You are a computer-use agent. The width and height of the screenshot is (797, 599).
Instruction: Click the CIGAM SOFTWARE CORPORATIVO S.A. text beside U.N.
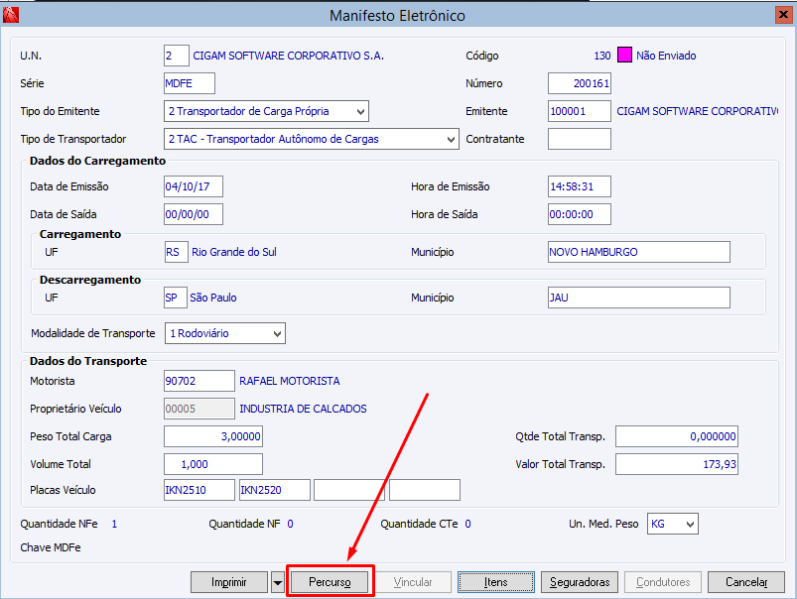288,55
